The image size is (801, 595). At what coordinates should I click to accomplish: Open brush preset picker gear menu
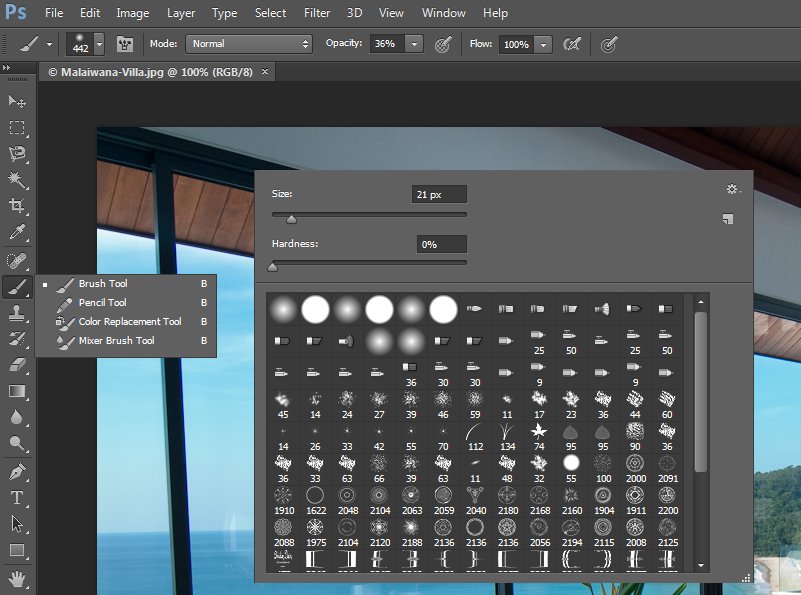(732, 189)
